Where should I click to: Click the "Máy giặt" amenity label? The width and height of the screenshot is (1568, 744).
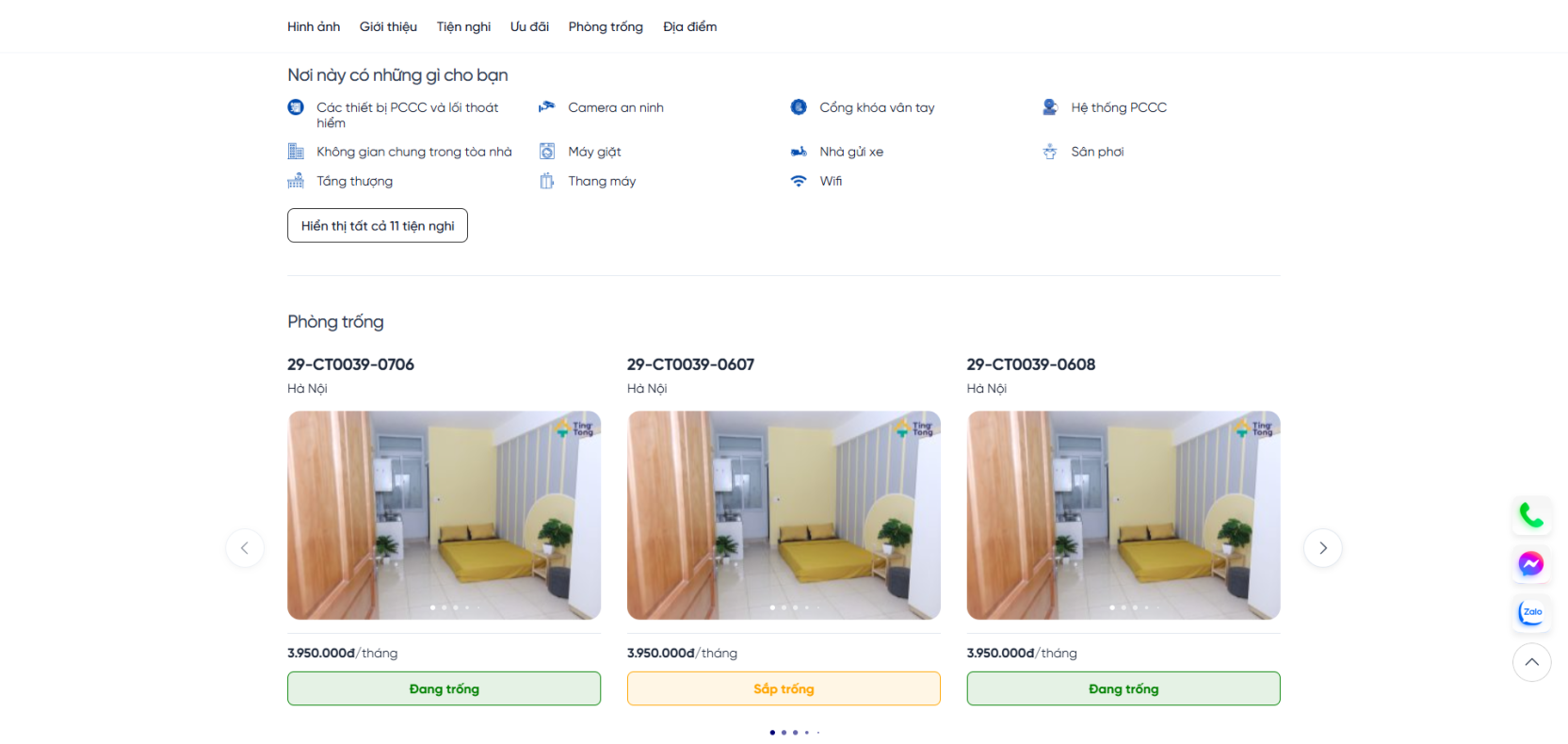point(594,152)
